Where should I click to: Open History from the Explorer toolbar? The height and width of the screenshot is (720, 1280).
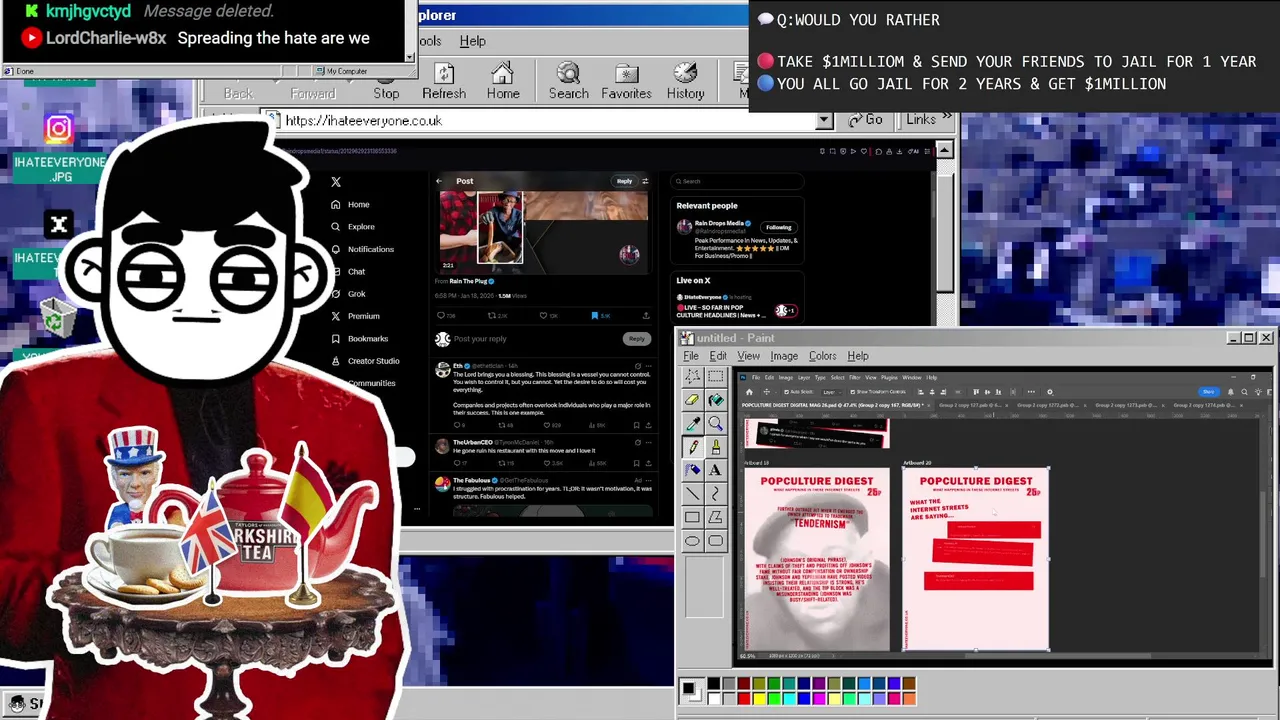tap(685, 81)
